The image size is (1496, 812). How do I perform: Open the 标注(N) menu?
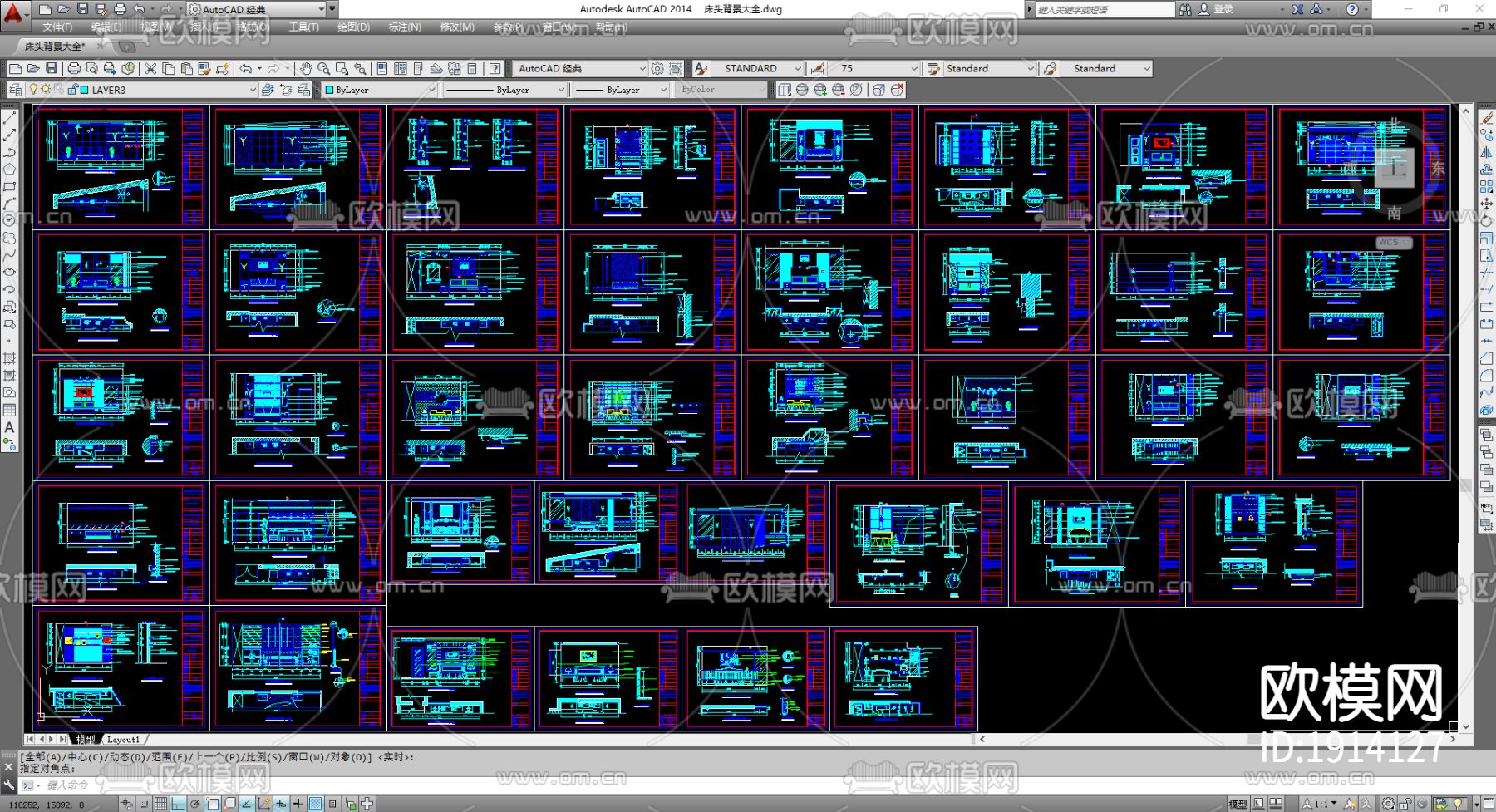click(405, 27)
